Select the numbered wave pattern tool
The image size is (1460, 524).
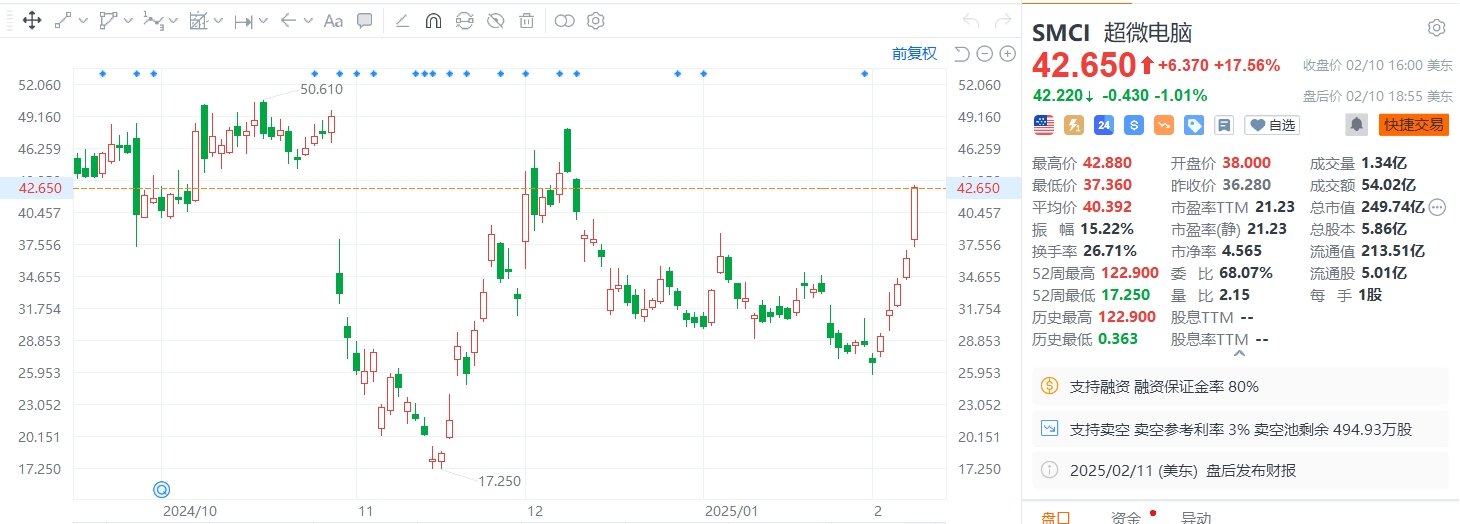click(153, 20)
